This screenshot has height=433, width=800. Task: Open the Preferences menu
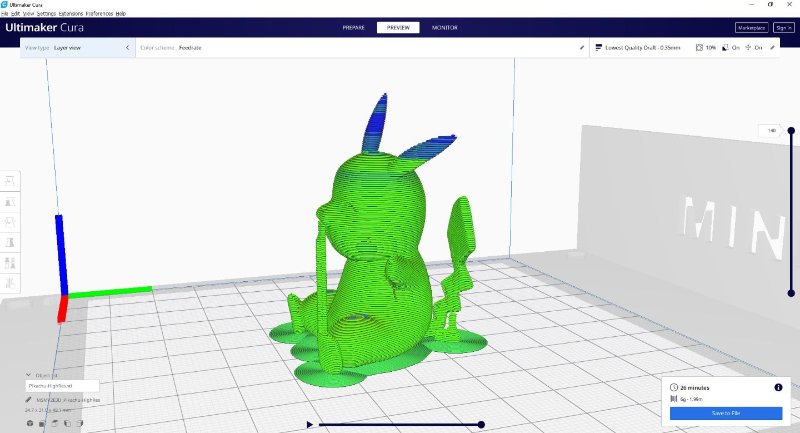pyautogui.click(x=99, y=14)
